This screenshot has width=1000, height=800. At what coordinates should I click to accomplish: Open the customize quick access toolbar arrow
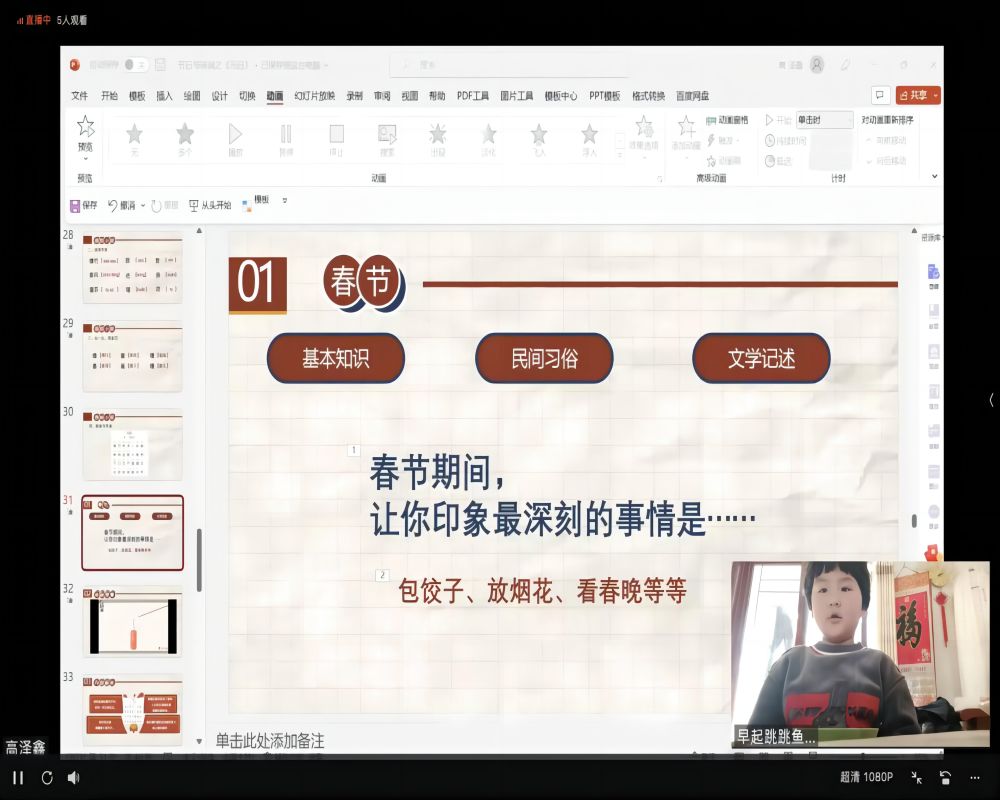[x=284, y=200]
